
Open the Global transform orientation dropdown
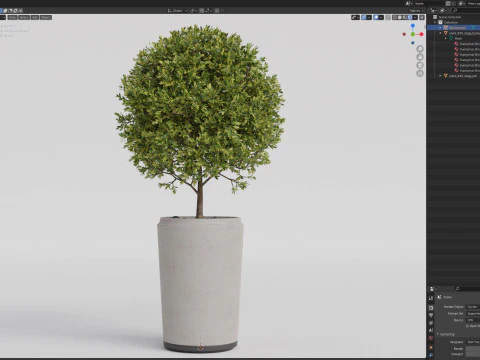(177, 11)
